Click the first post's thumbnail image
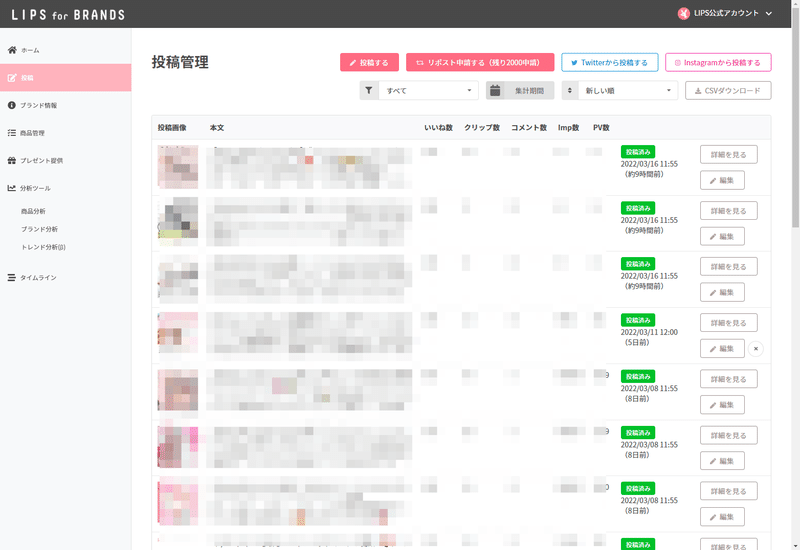The image size is (800, 550). click(178, 167)
